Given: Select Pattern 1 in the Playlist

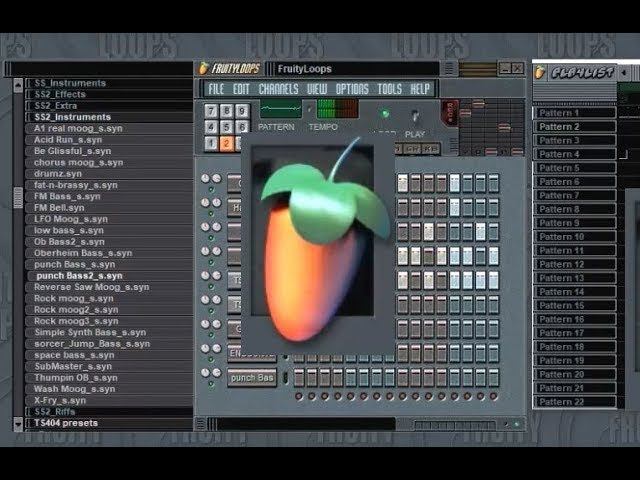Looking at the screenshot, I should [574, 113].
